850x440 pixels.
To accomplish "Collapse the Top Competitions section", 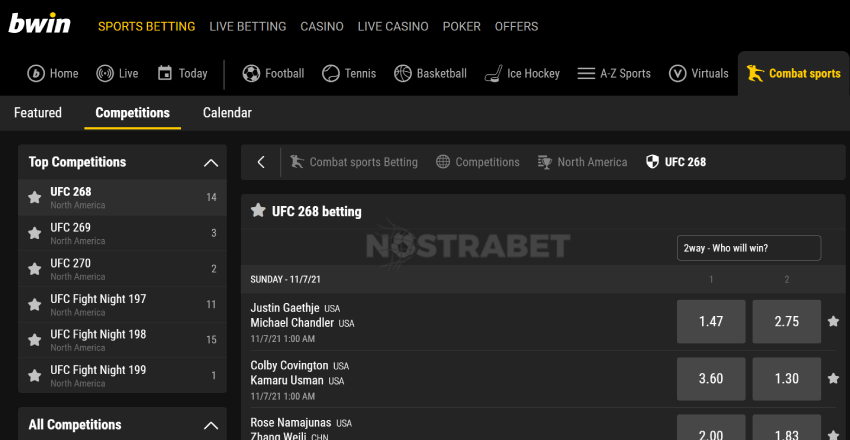I will [210, 163].
